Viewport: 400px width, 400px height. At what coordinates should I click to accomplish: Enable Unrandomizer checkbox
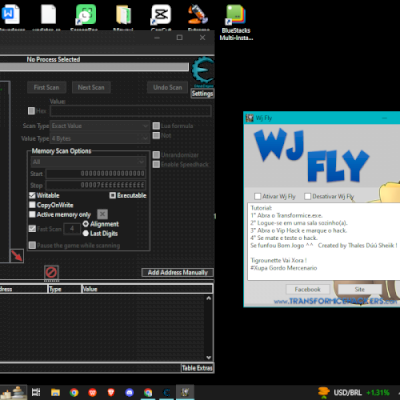(x=156, y=155)
